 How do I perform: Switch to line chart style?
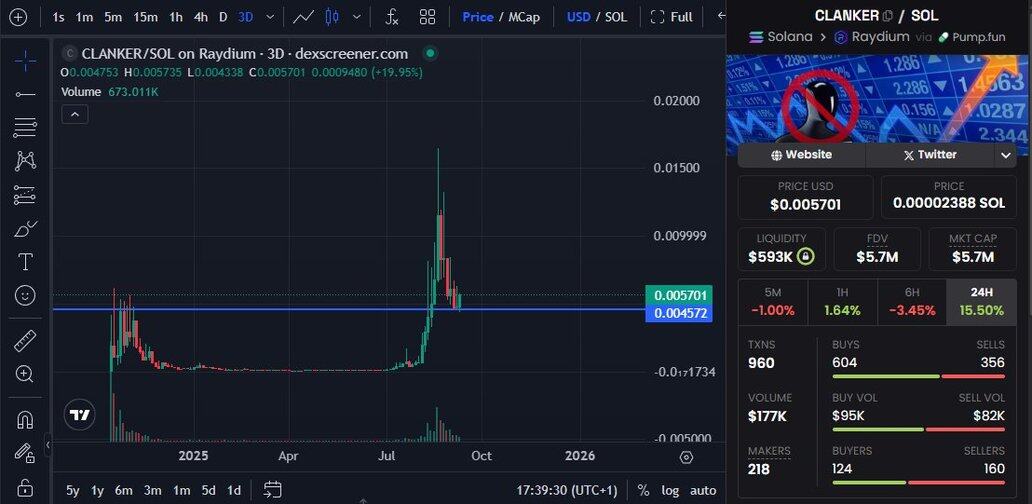click(303, 16)
